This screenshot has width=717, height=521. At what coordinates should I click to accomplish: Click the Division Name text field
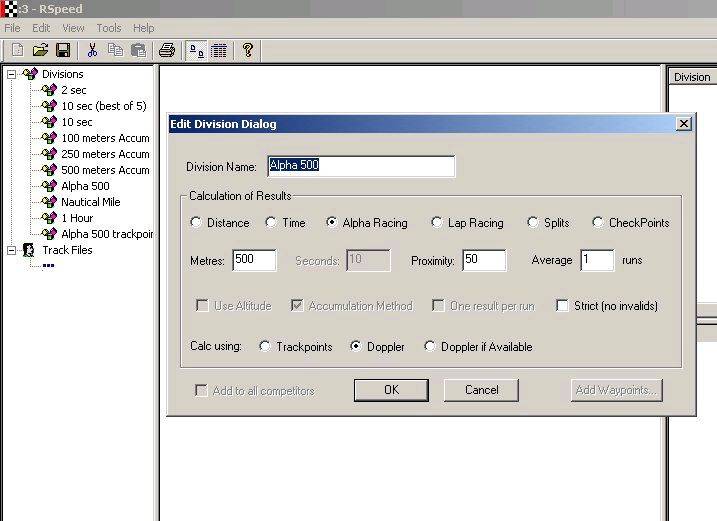click(360, 166)
